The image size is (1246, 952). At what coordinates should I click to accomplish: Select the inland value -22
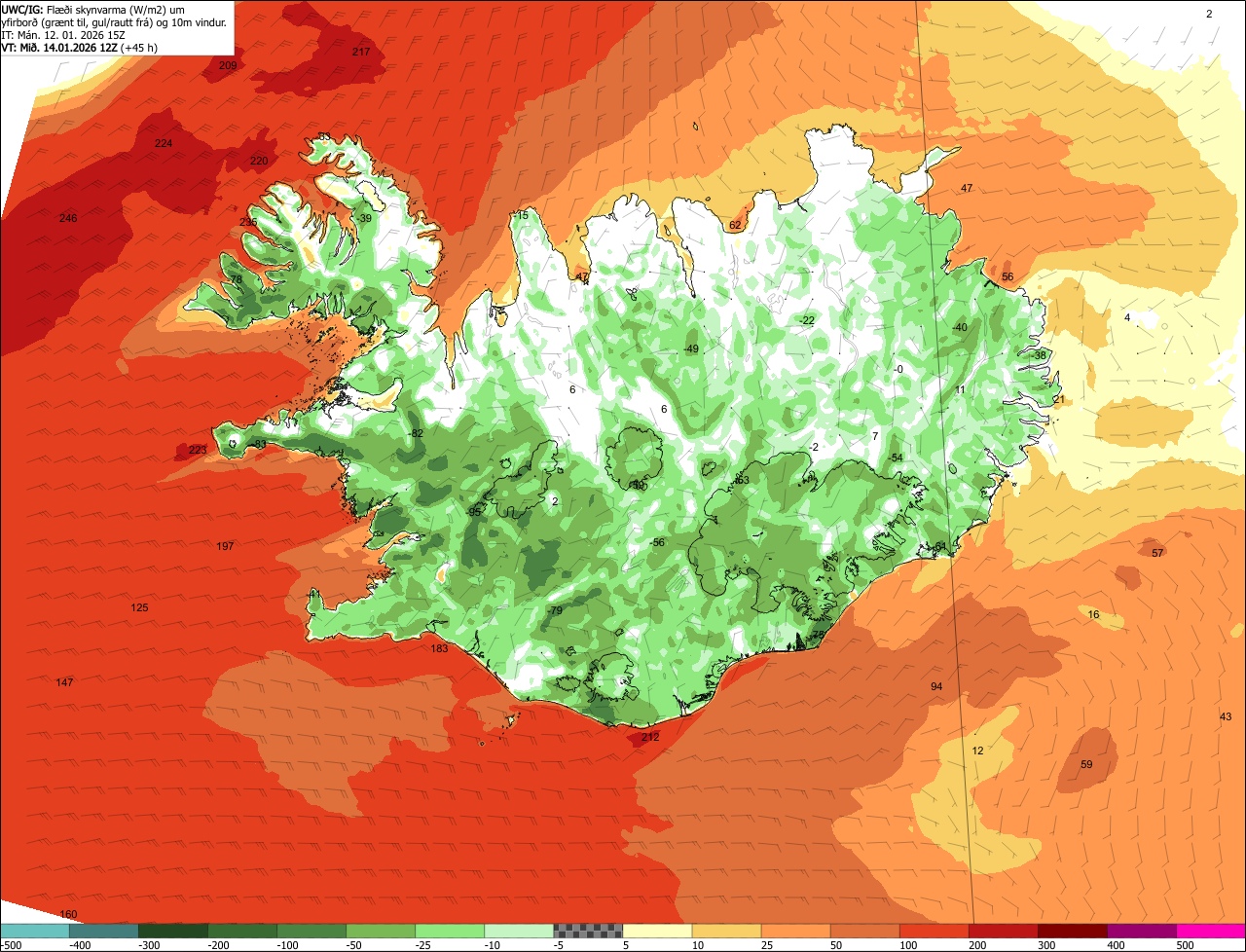coord(807,320)
